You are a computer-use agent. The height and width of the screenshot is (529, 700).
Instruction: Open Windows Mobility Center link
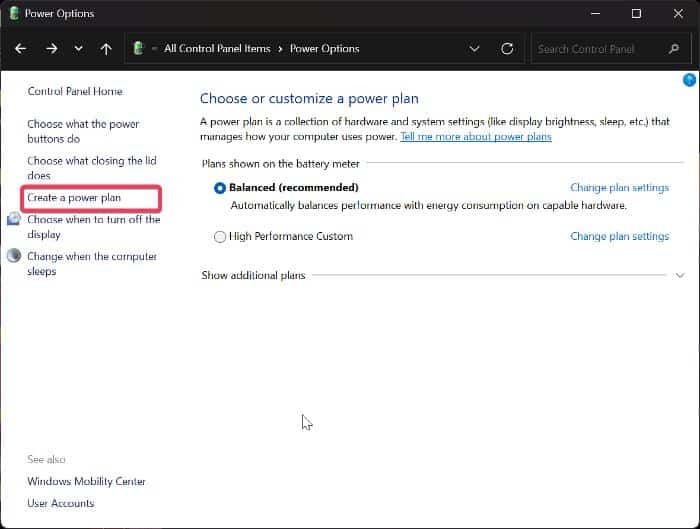point(86,481)
